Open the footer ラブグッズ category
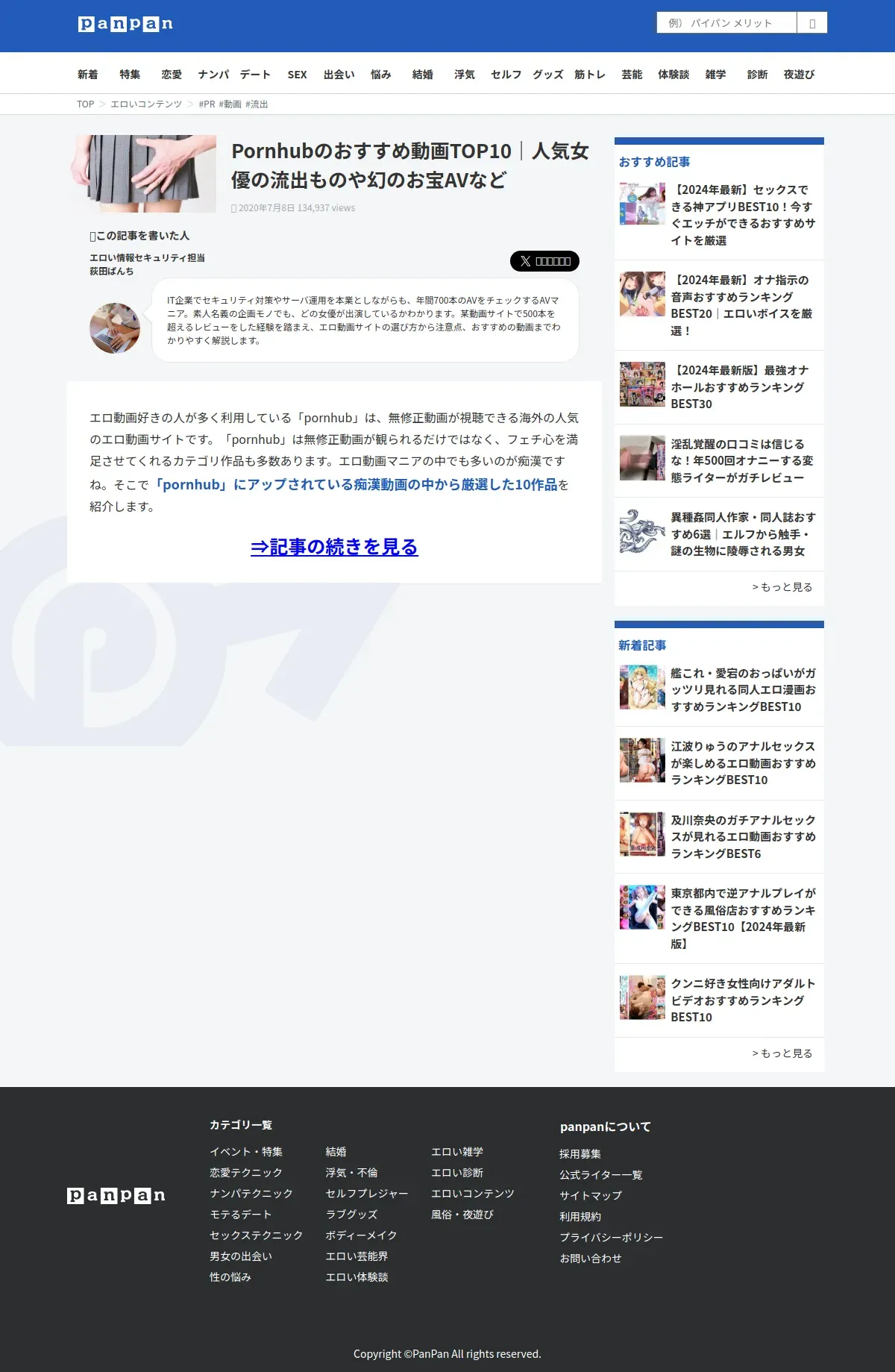895x1372 pixels. coord(351,1215)
